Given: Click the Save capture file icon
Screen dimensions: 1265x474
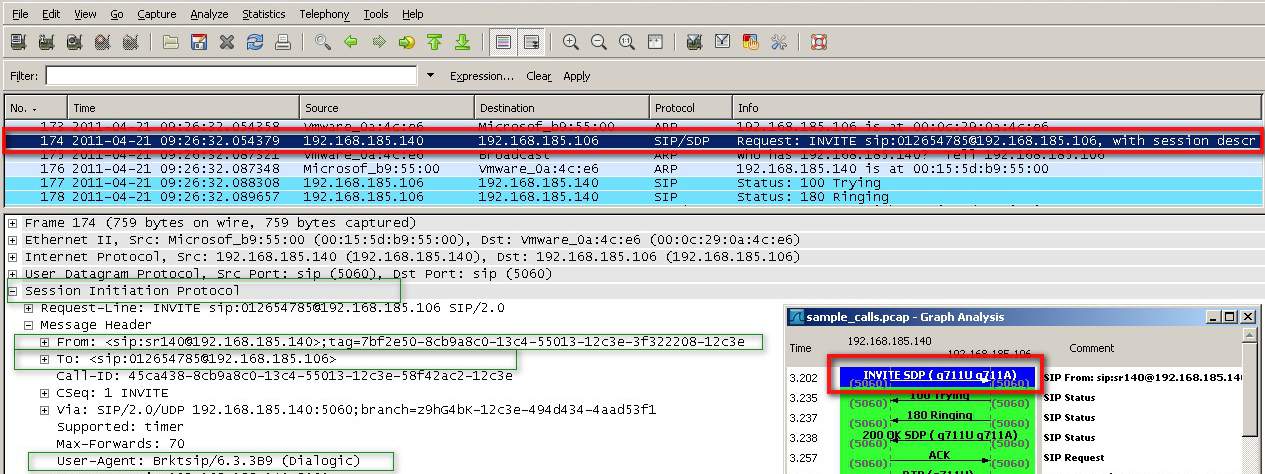Looking at the screenshot, I should point(199,42).
